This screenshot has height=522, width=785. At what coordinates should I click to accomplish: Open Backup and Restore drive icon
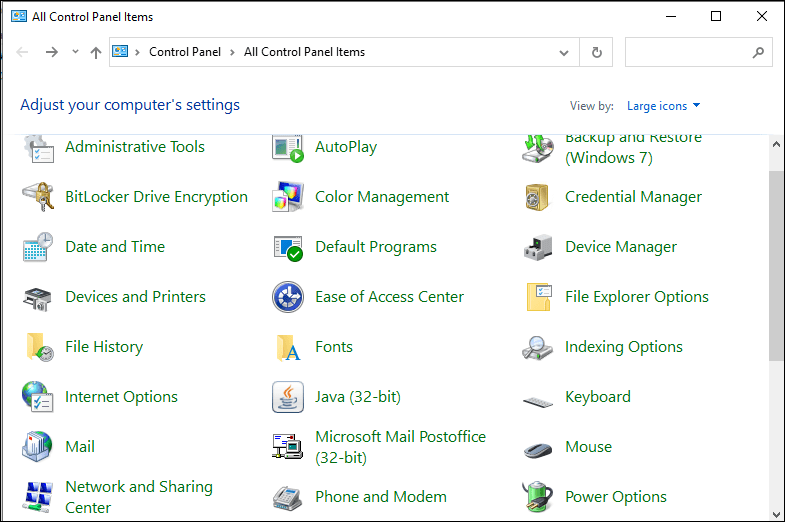[x=538, y=149]
